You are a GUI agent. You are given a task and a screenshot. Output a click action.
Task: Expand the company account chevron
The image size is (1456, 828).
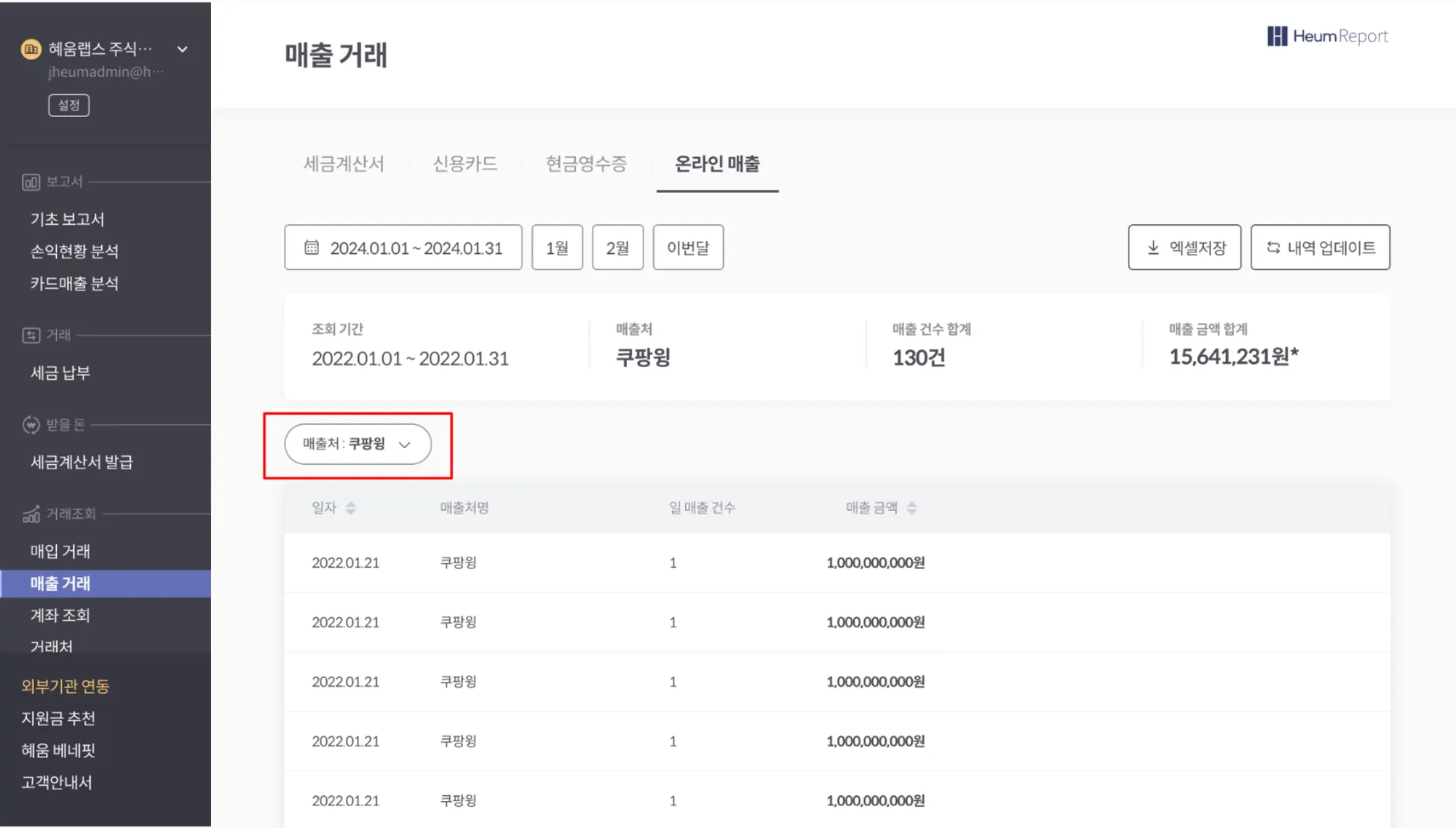pyautogui.click(x=182, y=49)
